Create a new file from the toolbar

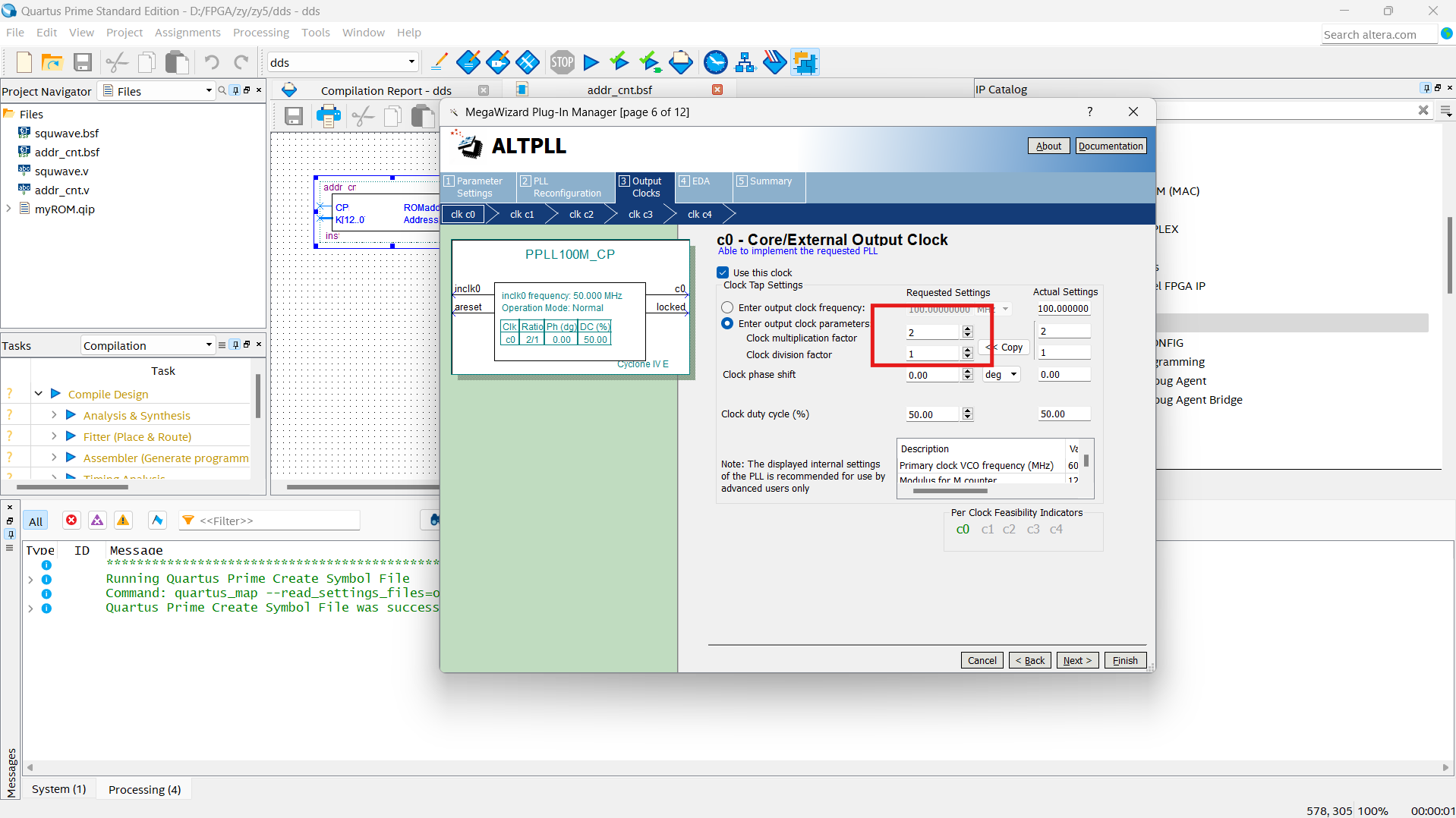pyautogui.click(x=24, y=62)
